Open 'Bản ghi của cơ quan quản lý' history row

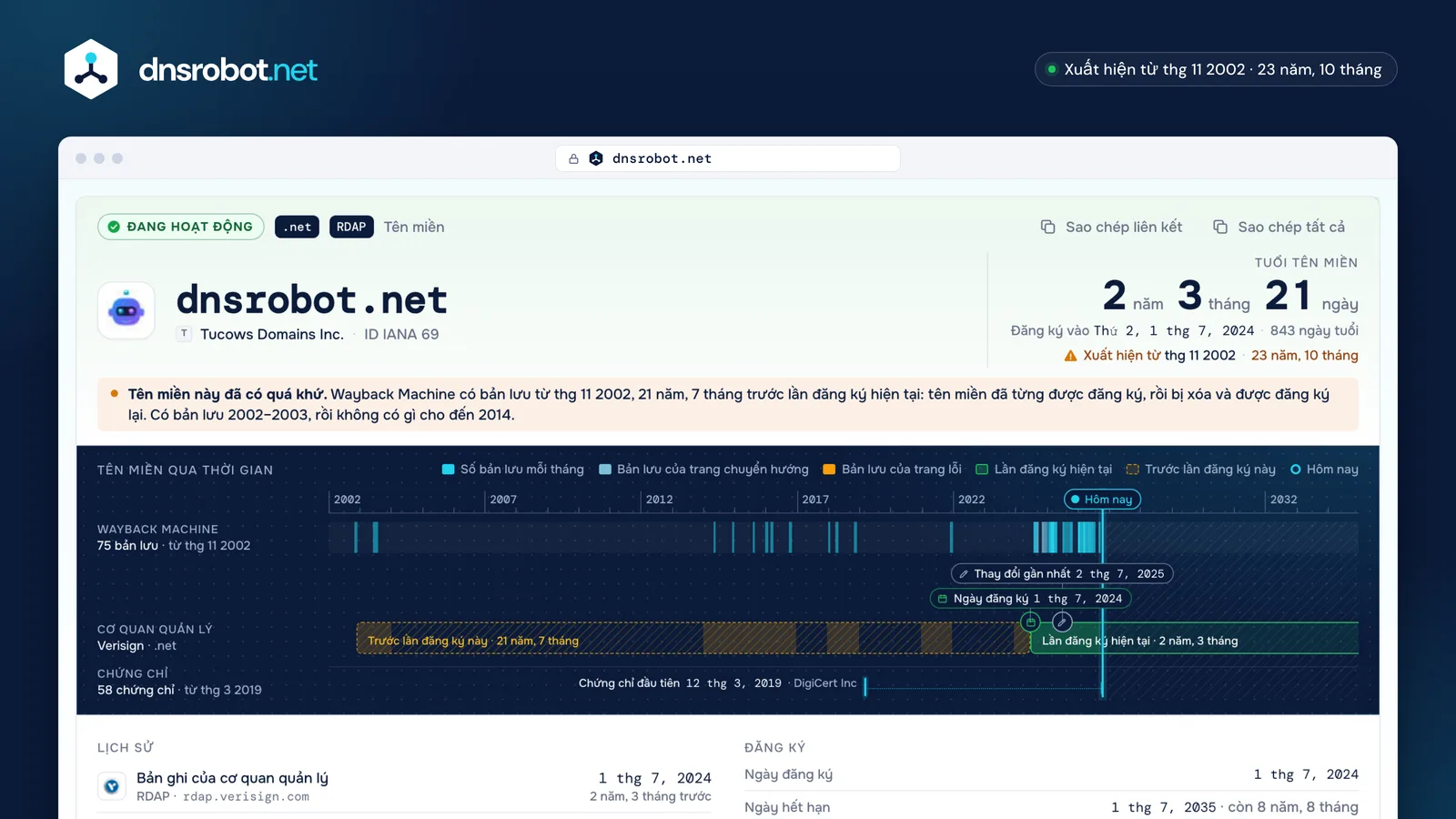[404, 786]
